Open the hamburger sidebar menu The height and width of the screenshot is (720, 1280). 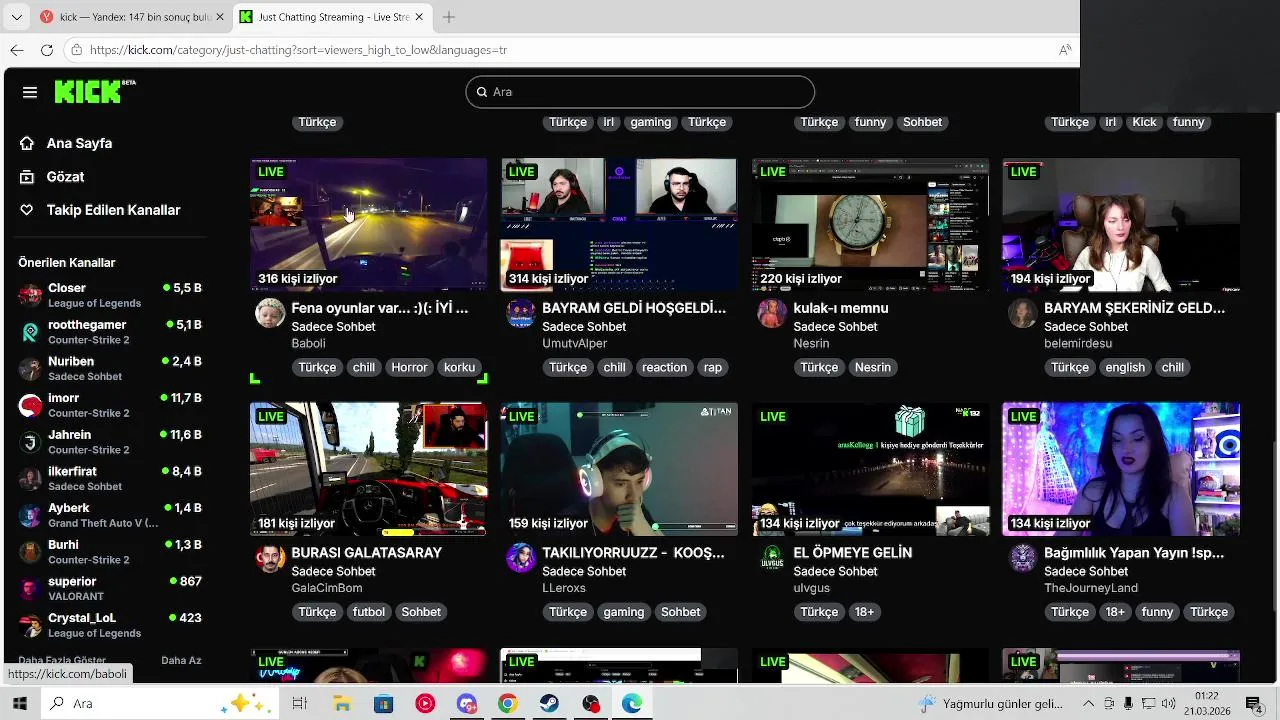pyautogui.click(x=30, y=92)
